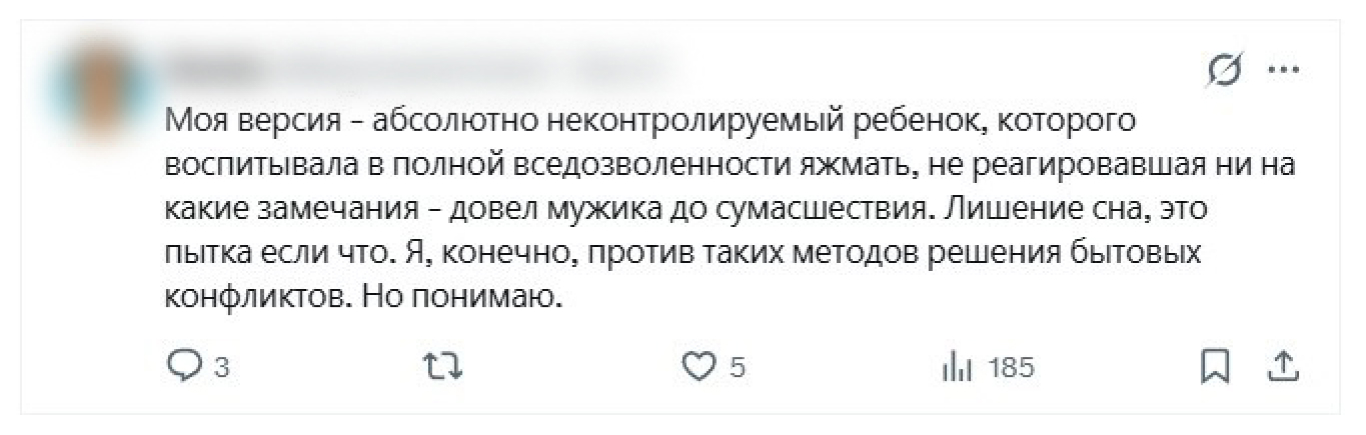The width and height of the screenshot is (1366, 435).
Task: Bookmark this post
Action: point(1214,368)
